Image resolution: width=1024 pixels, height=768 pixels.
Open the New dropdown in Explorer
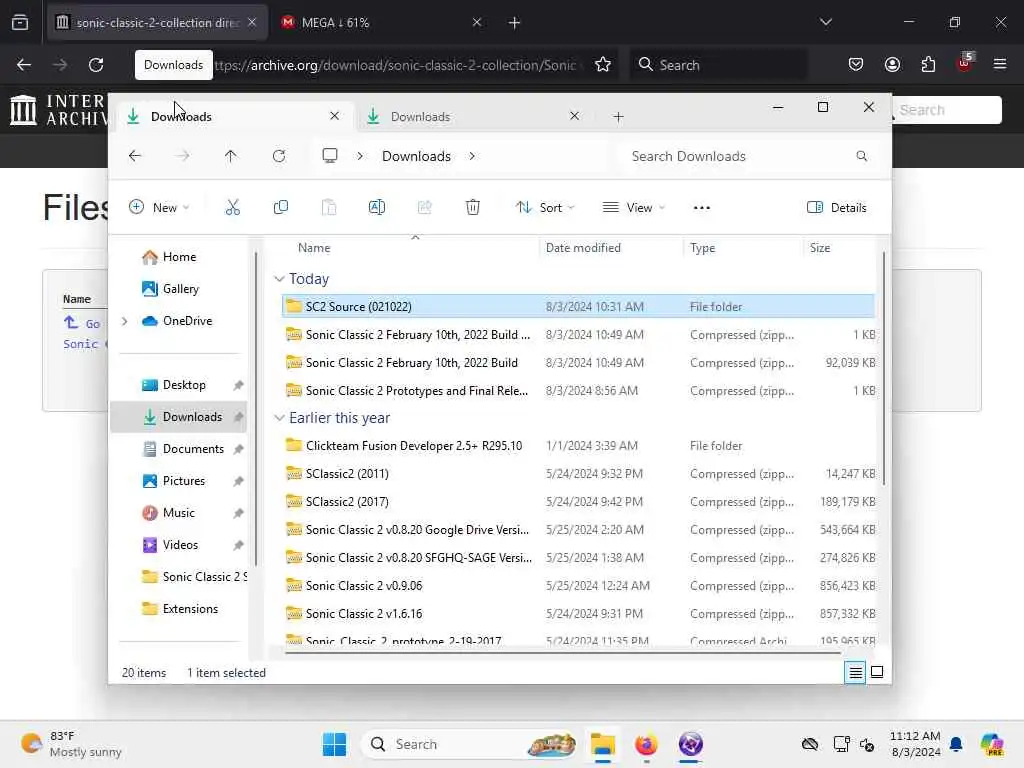(159, 208)
